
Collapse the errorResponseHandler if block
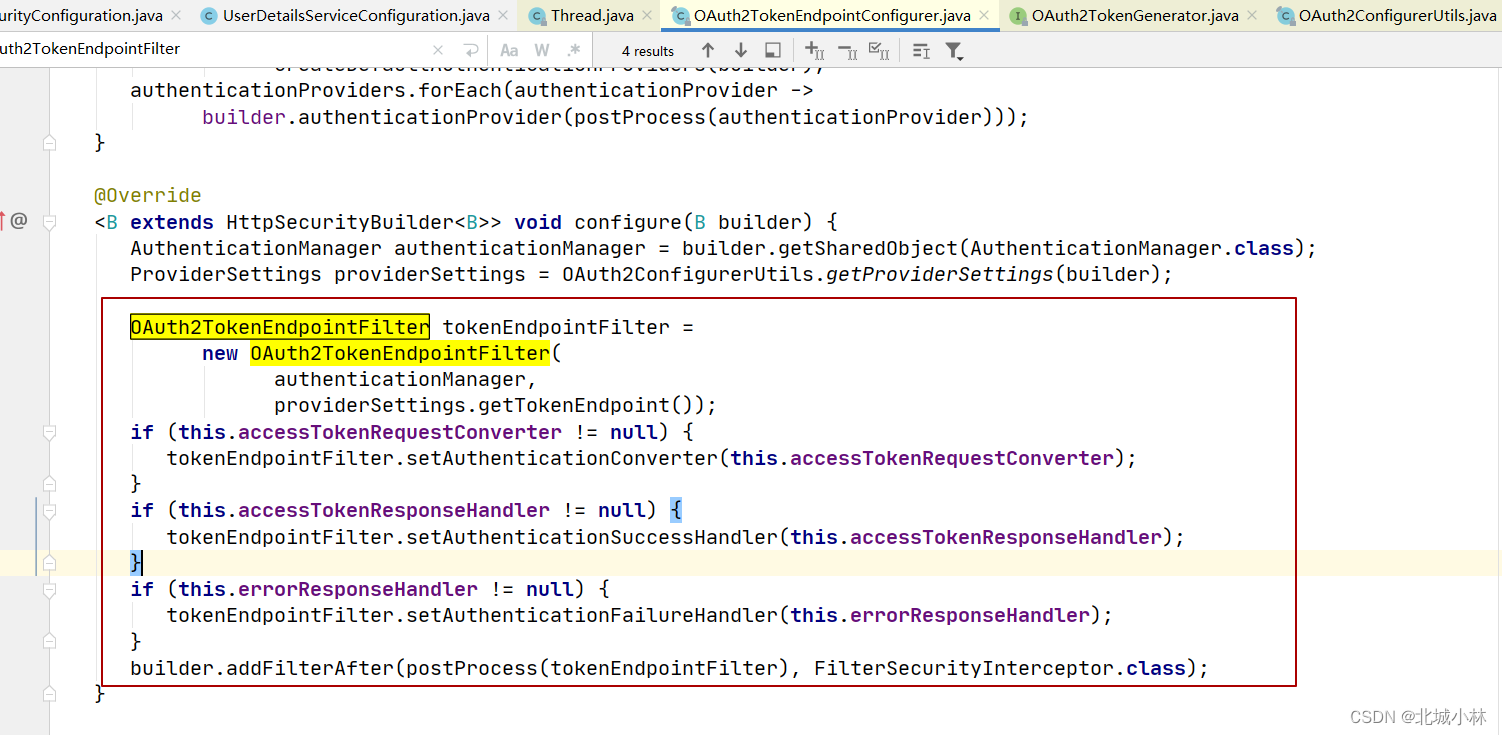pos(49,589)
